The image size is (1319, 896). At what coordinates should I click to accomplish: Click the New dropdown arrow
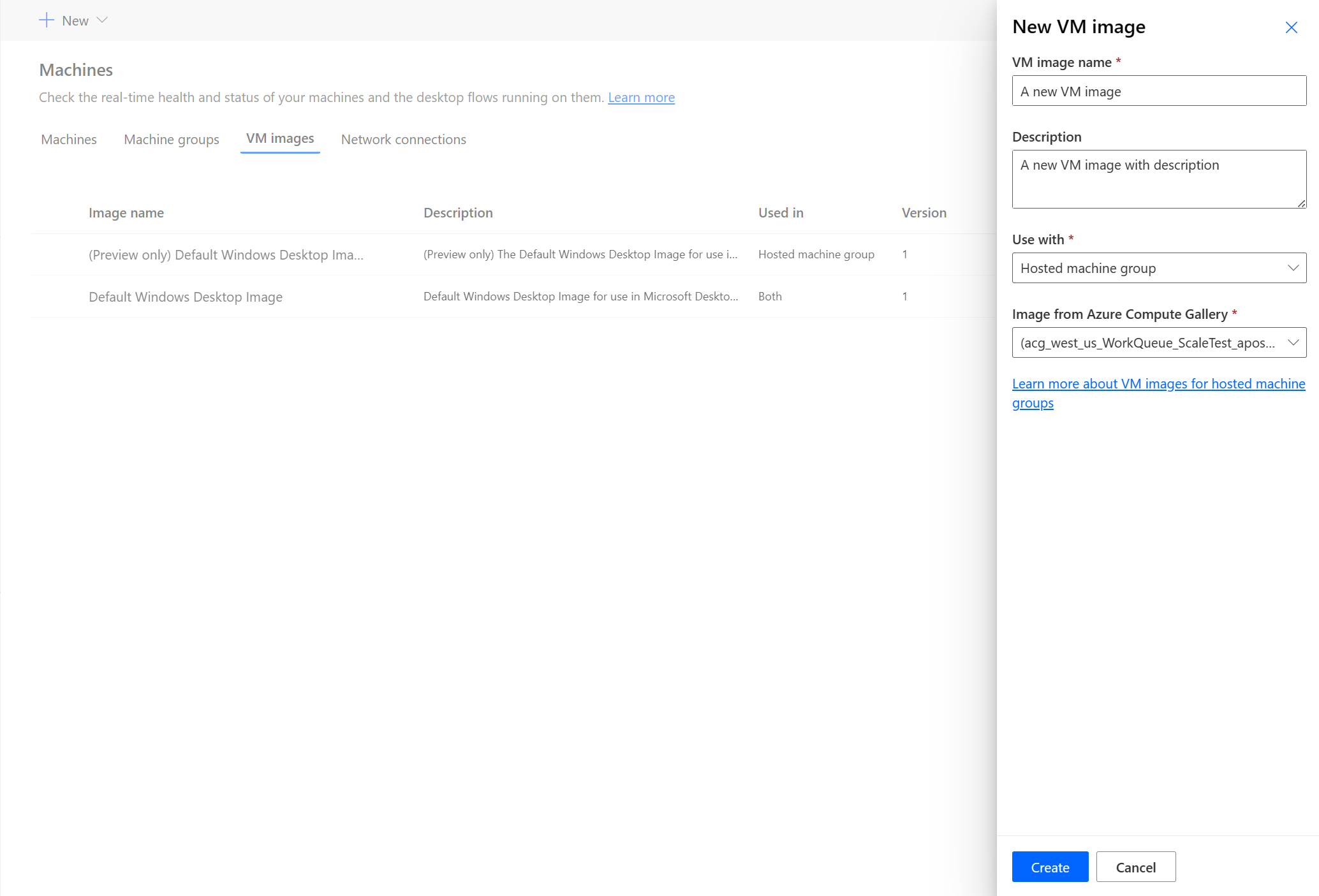pos(100,20)
